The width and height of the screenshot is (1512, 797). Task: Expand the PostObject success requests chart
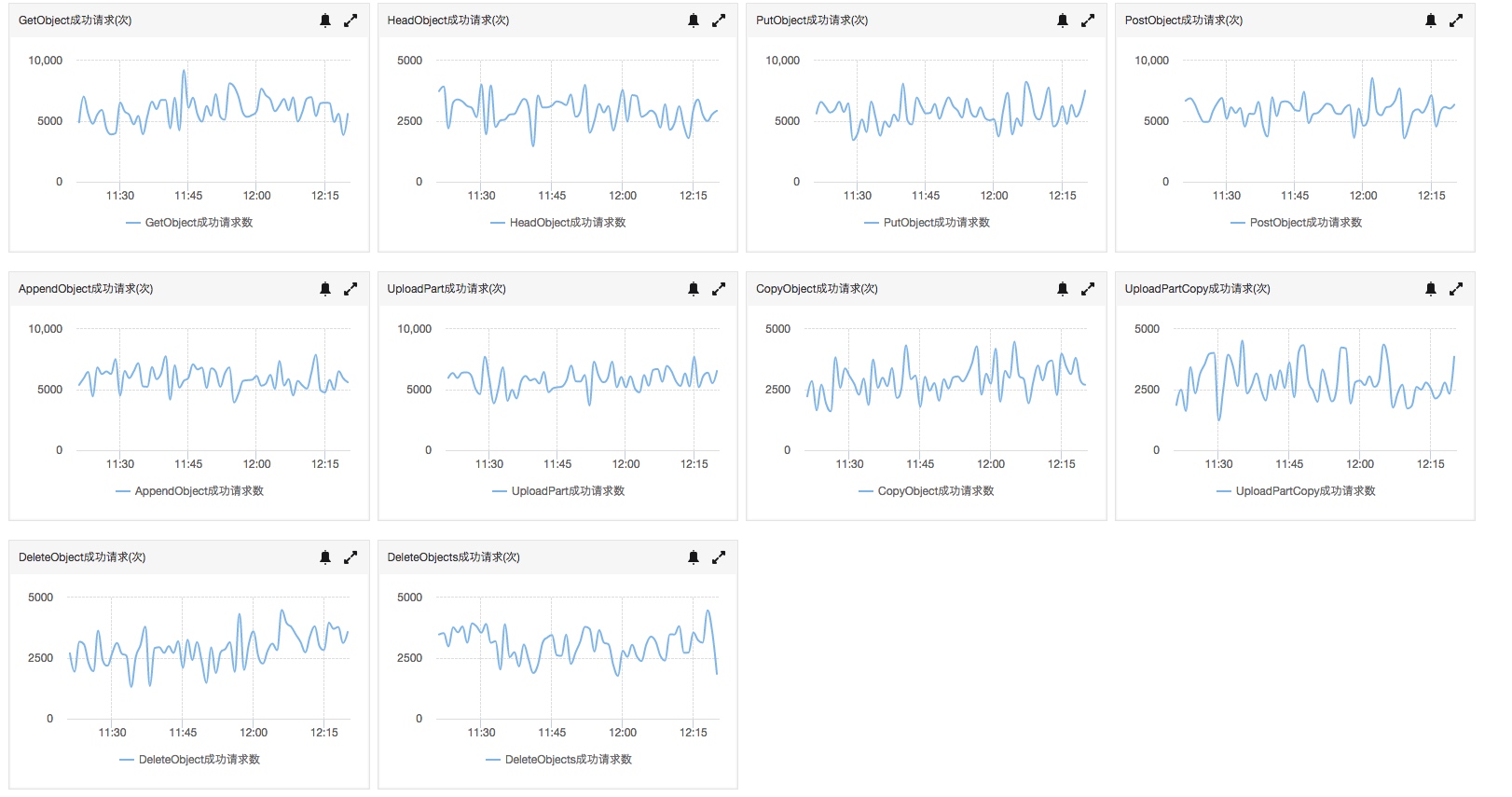1456,21
